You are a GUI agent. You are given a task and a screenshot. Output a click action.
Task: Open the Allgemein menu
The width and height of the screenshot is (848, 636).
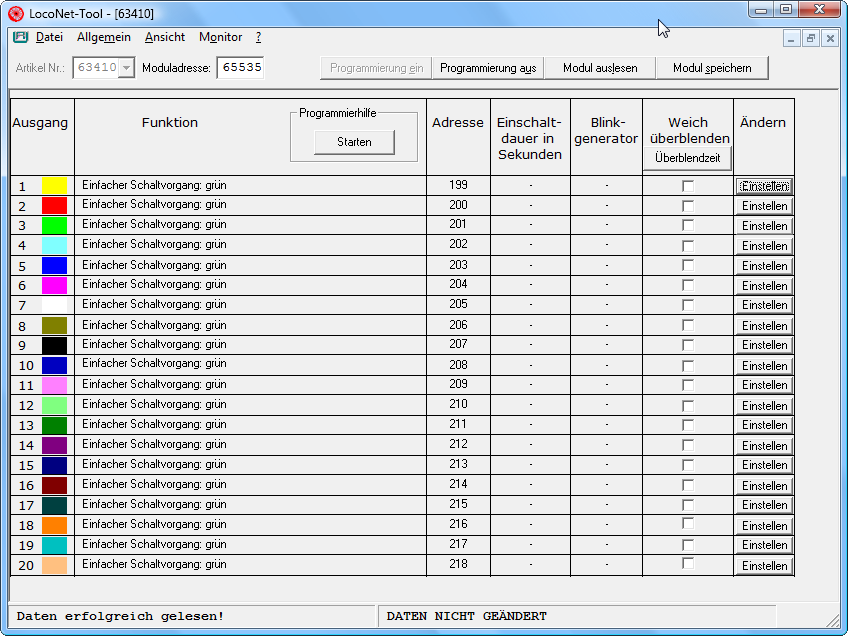104,37
